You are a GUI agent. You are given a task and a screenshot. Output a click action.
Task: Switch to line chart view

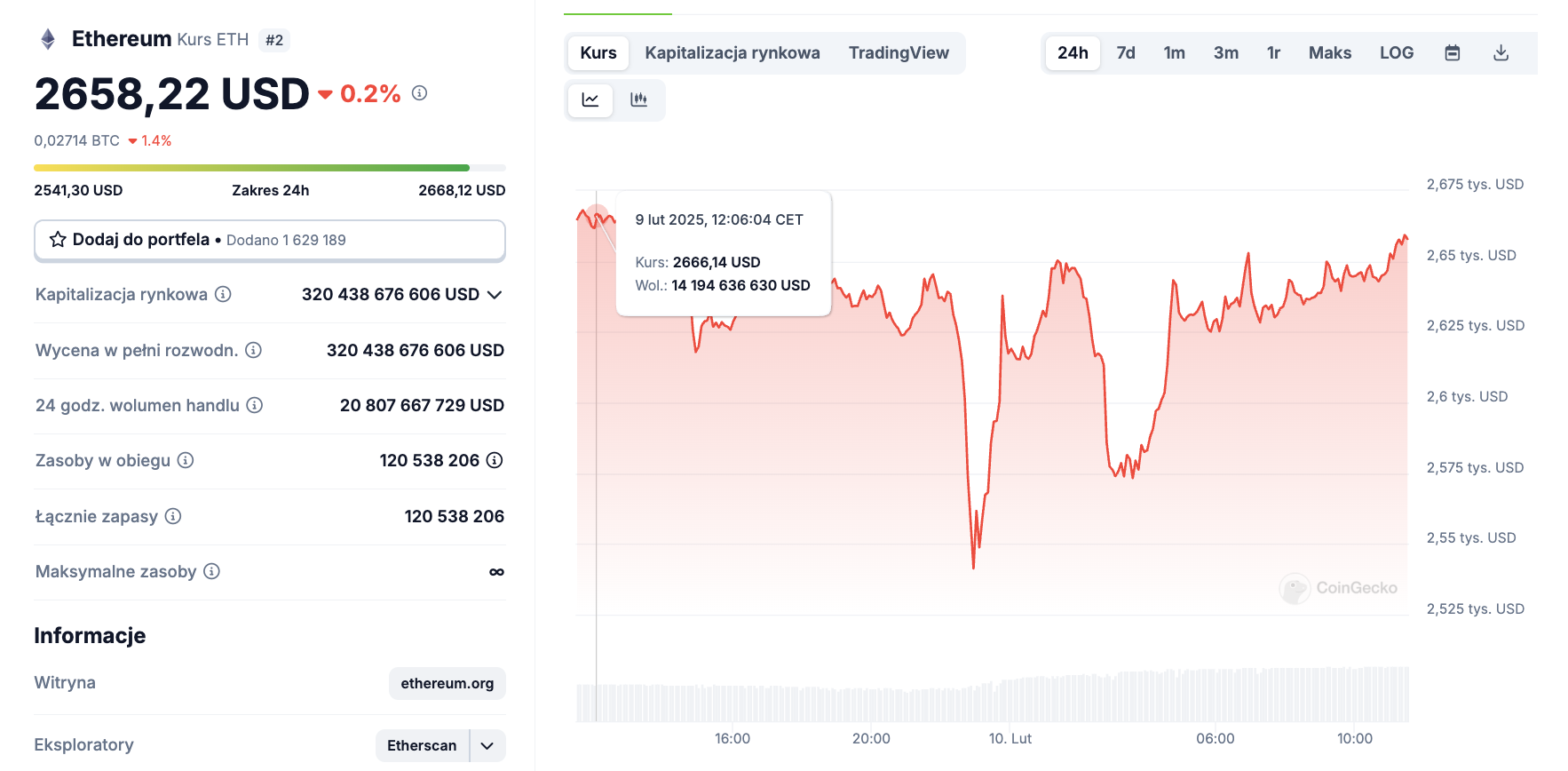(x=590, y=99)
